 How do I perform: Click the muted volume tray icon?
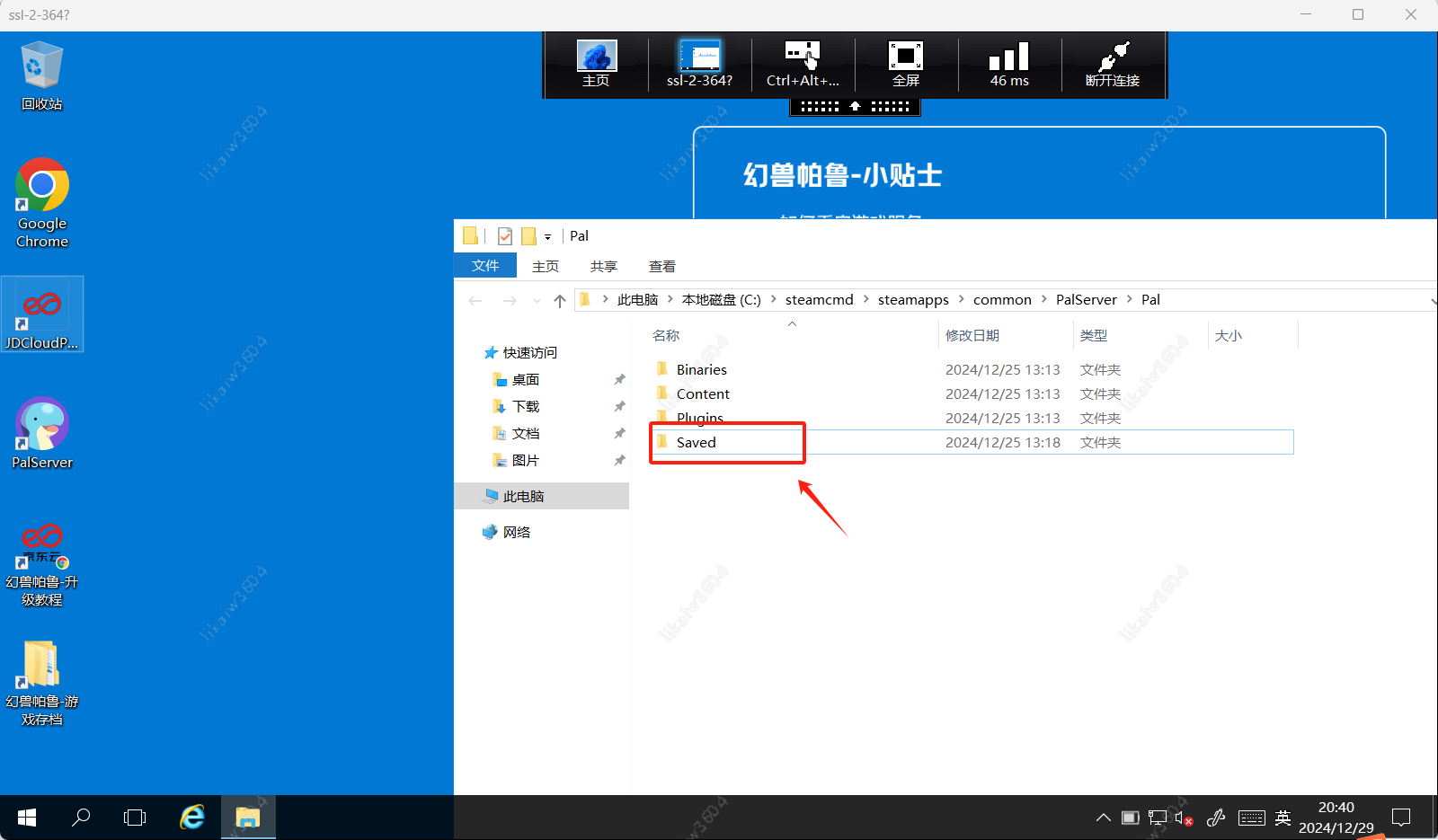(1184, 818)
